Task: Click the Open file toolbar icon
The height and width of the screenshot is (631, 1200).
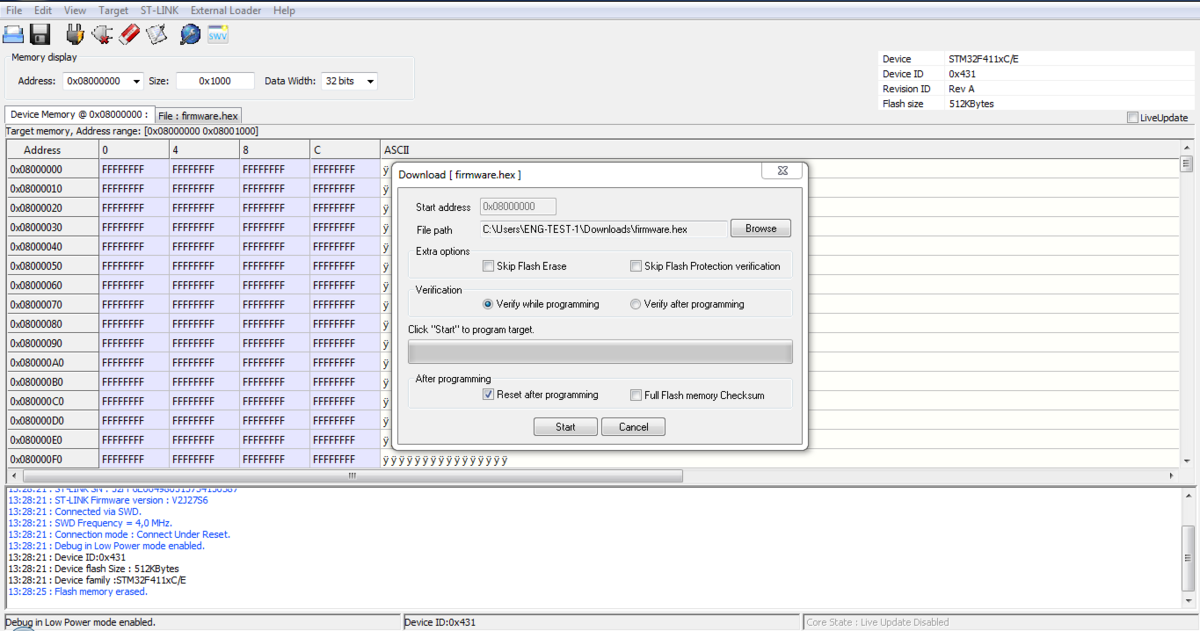Action: pos(13,35)
